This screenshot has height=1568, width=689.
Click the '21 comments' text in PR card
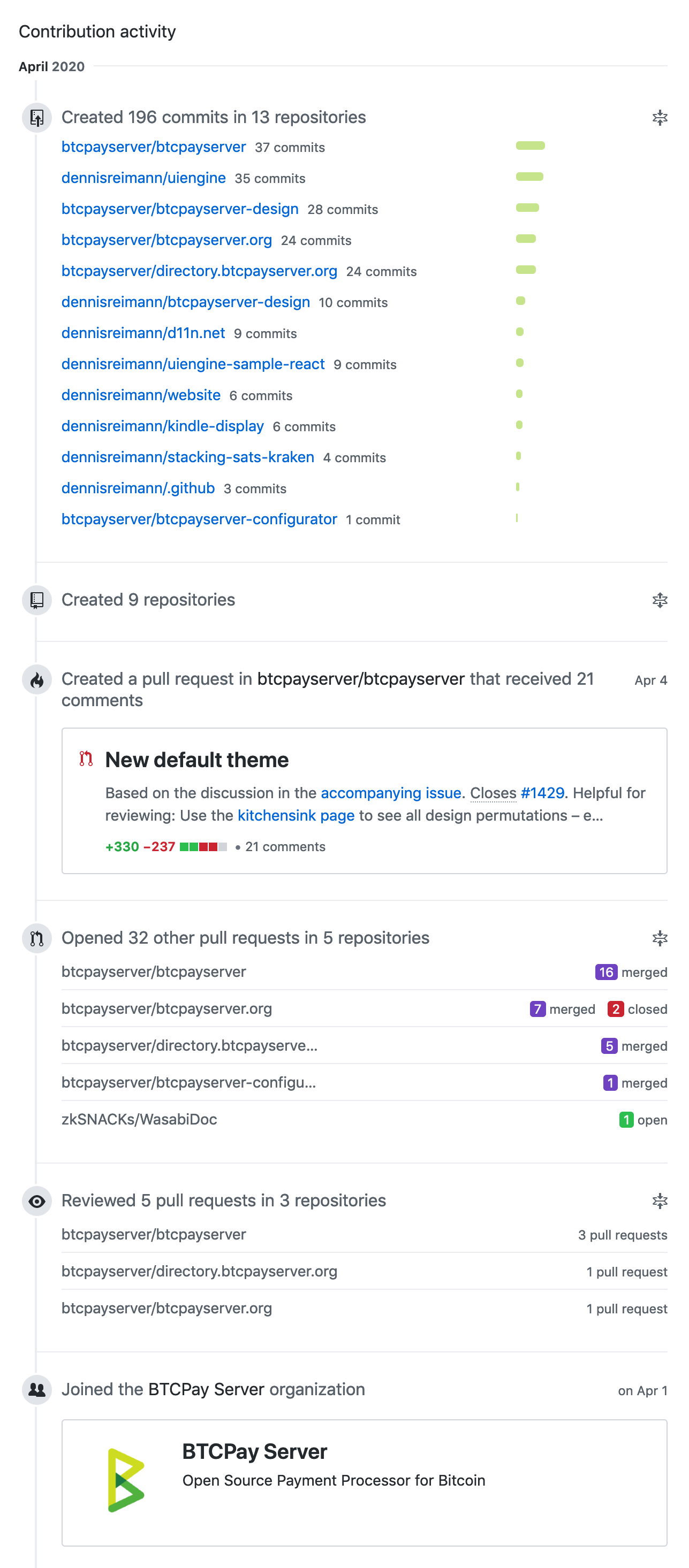pyautogui.click(x=285, y=847)
